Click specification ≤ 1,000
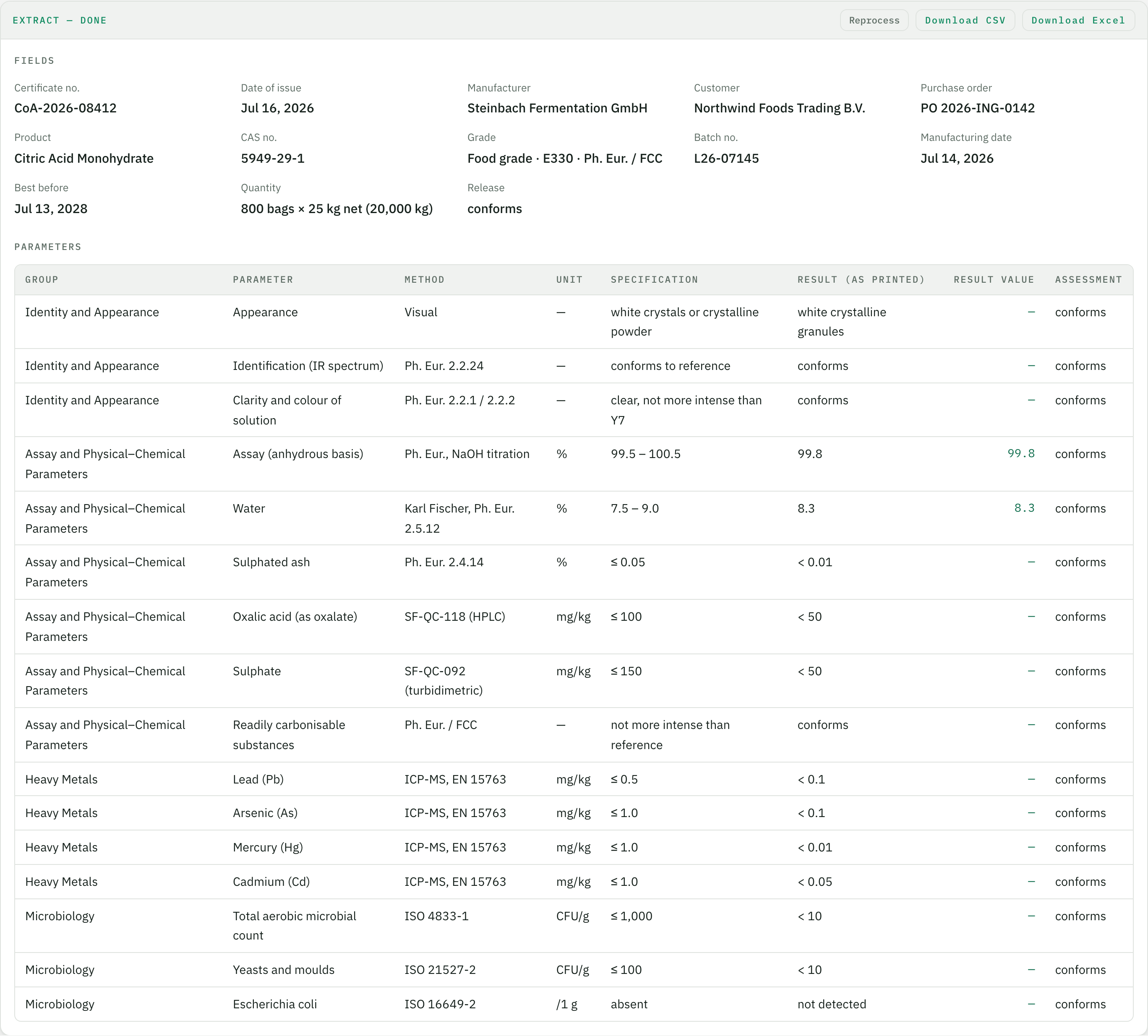 pos(631,916)
